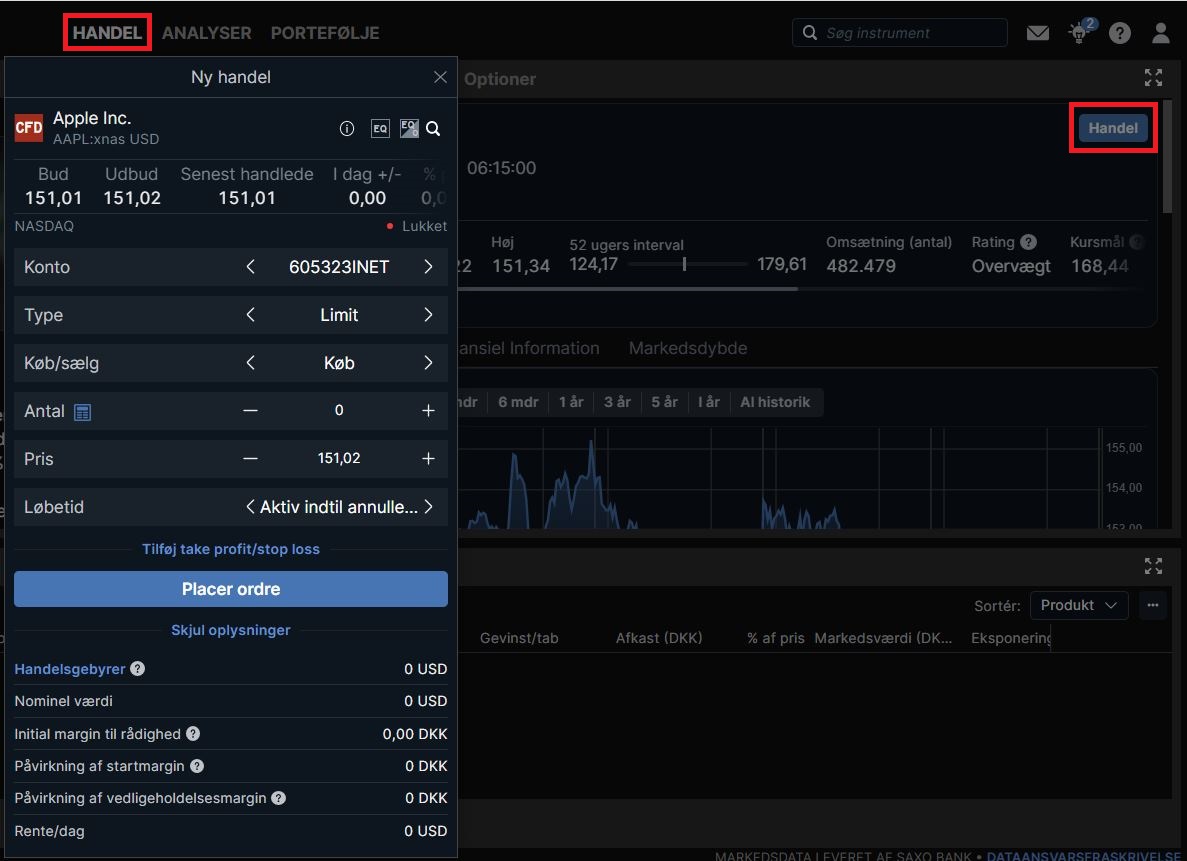Open the messages envelope icon
1187x861 pixels.
tap(1037, 33)
